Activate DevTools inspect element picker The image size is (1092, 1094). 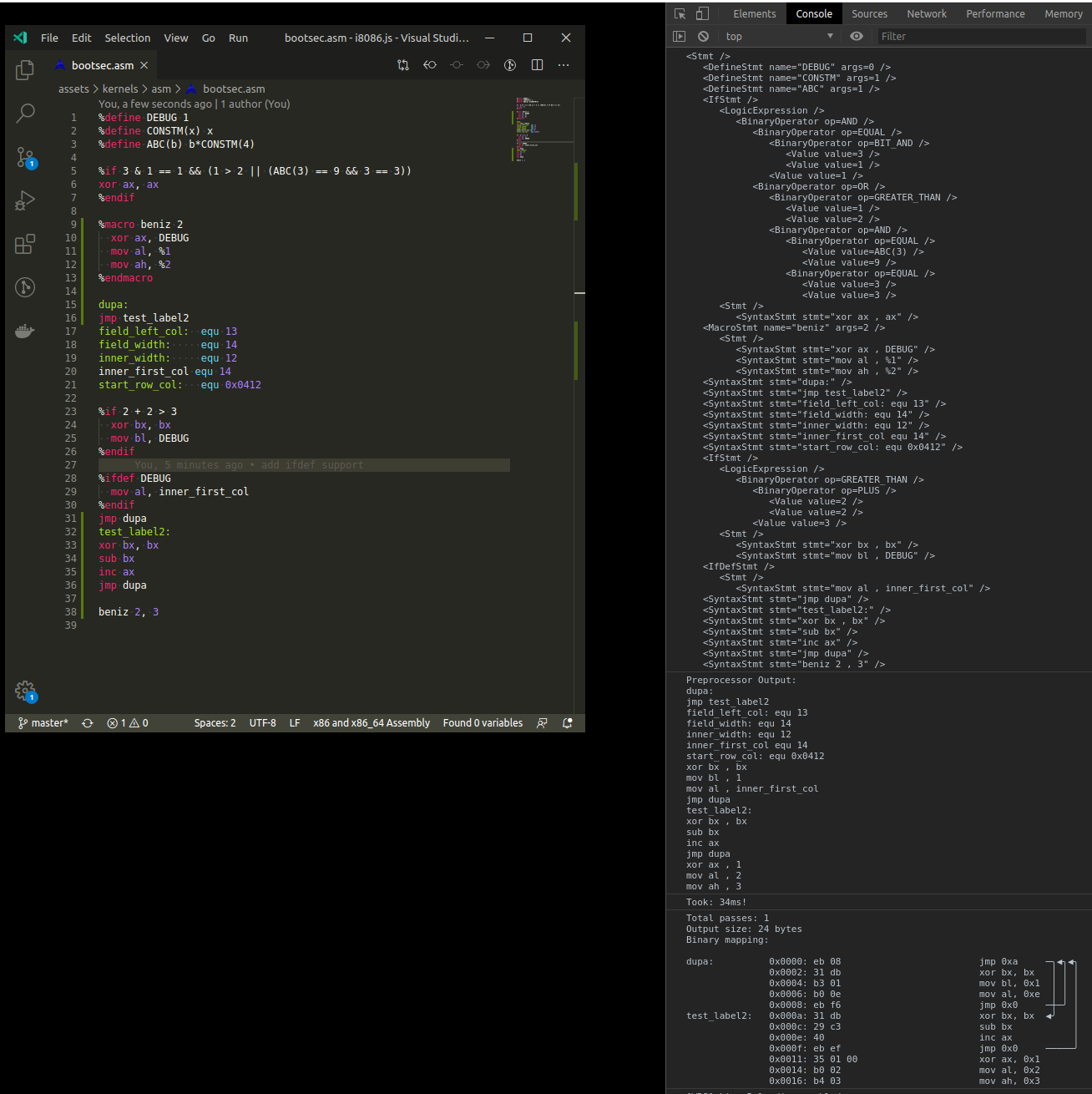(680, 13)
